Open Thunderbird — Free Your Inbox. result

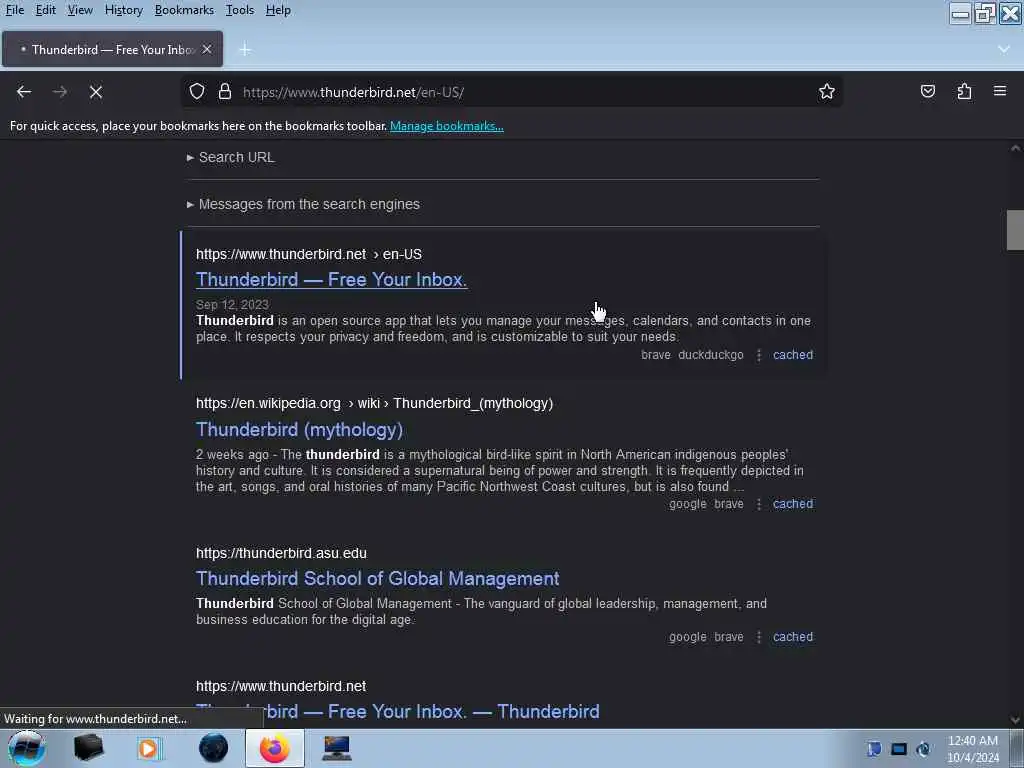332,280
